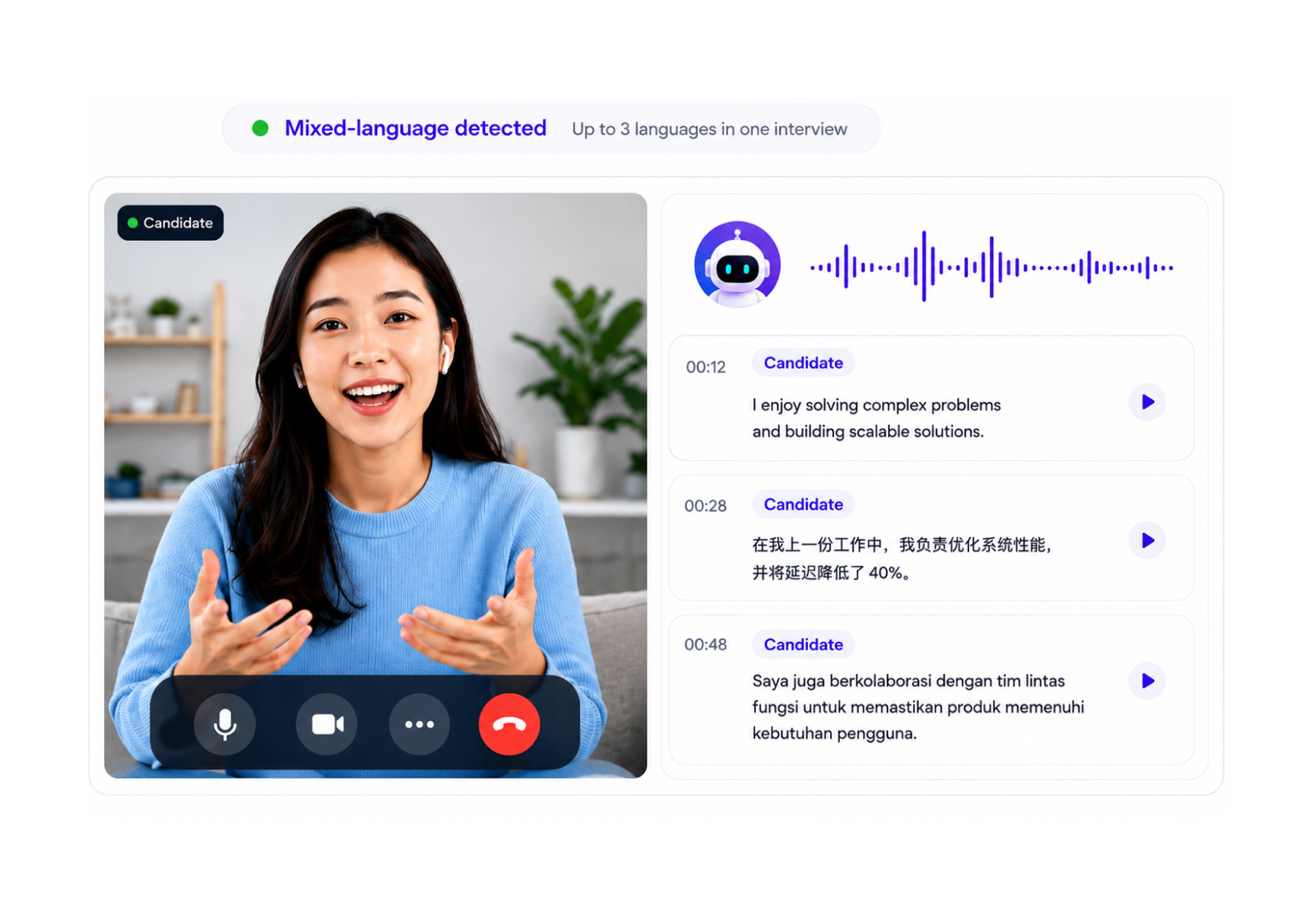Screen dimensions: 1316x899
Task: End the call with red hang-up button
Action: coord(509,724)
